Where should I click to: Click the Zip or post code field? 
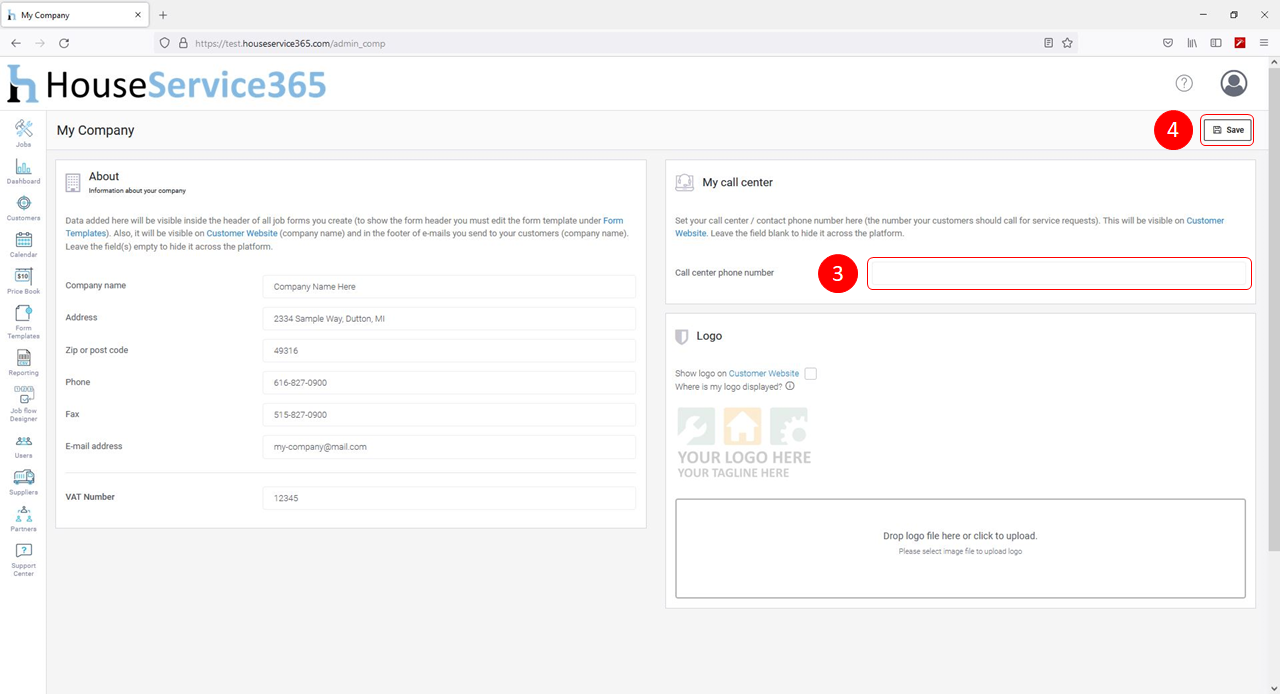click(449, 350)
